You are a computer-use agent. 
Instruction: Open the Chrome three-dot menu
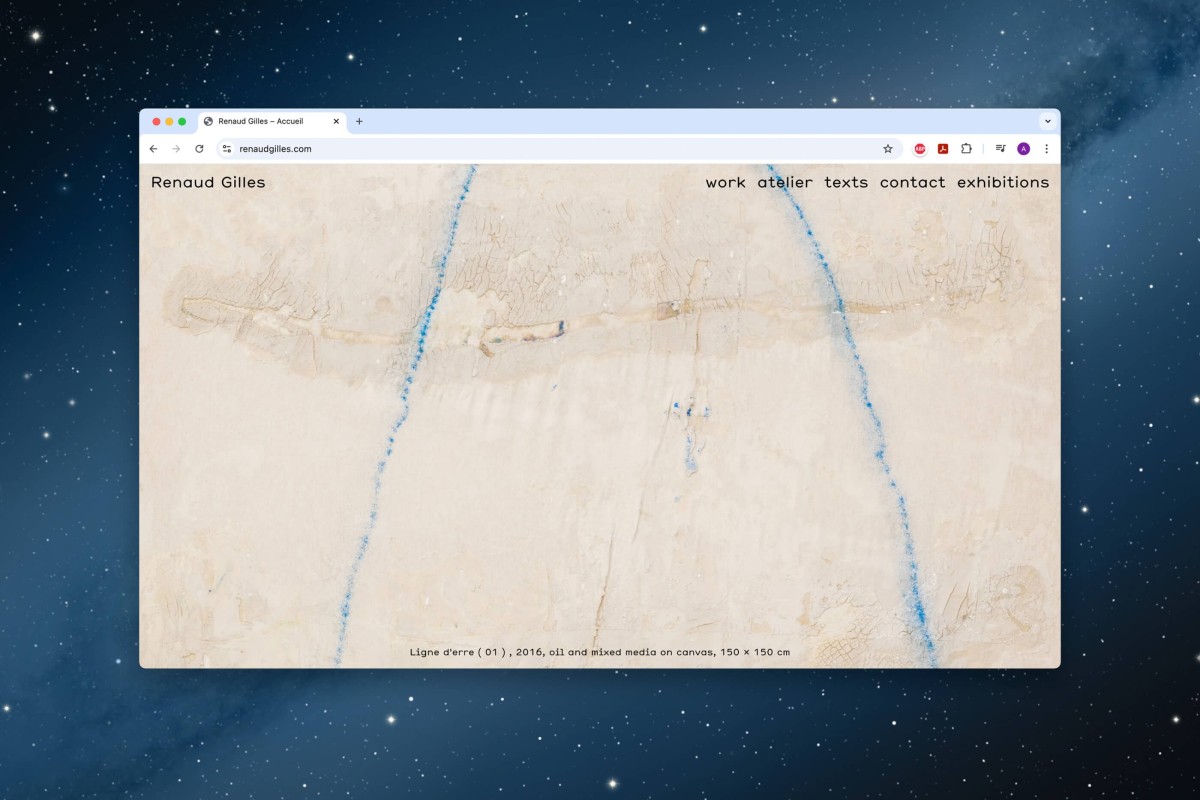(x=1046, y=149)
